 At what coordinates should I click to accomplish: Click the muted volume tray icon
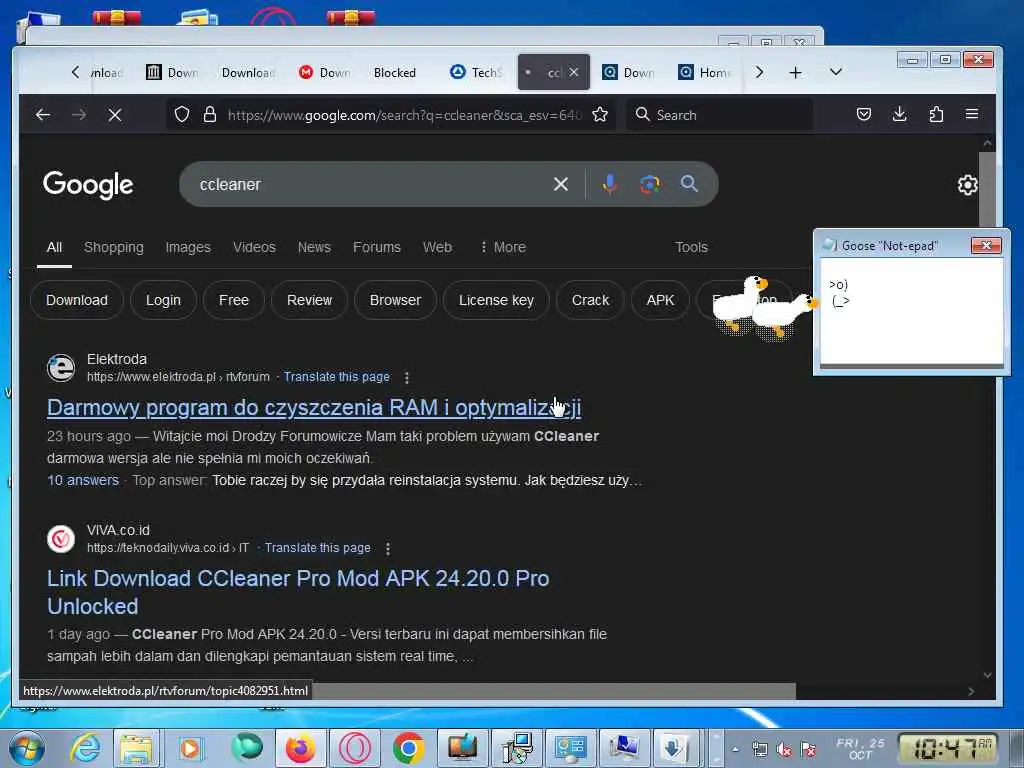point(784,750)
